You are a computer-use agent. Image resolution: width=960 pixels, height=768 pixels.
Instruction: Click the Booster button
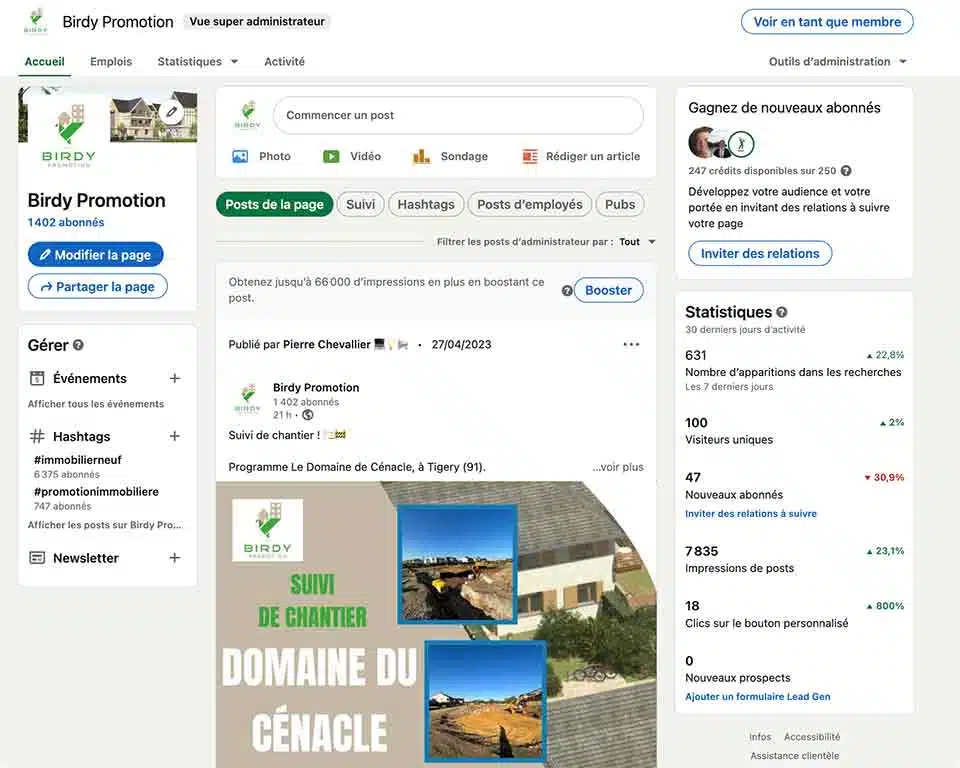(x=608, y=290)
